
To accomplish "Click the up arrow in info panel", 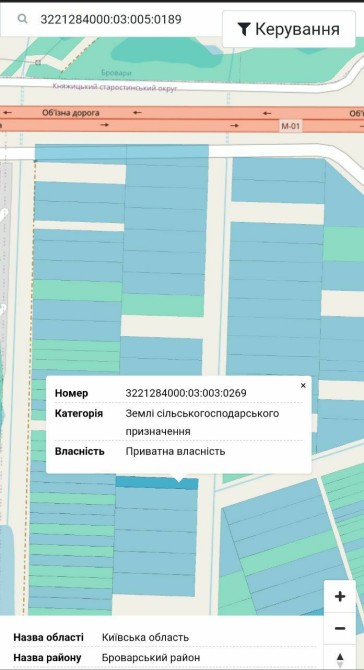I will [340, 656].
